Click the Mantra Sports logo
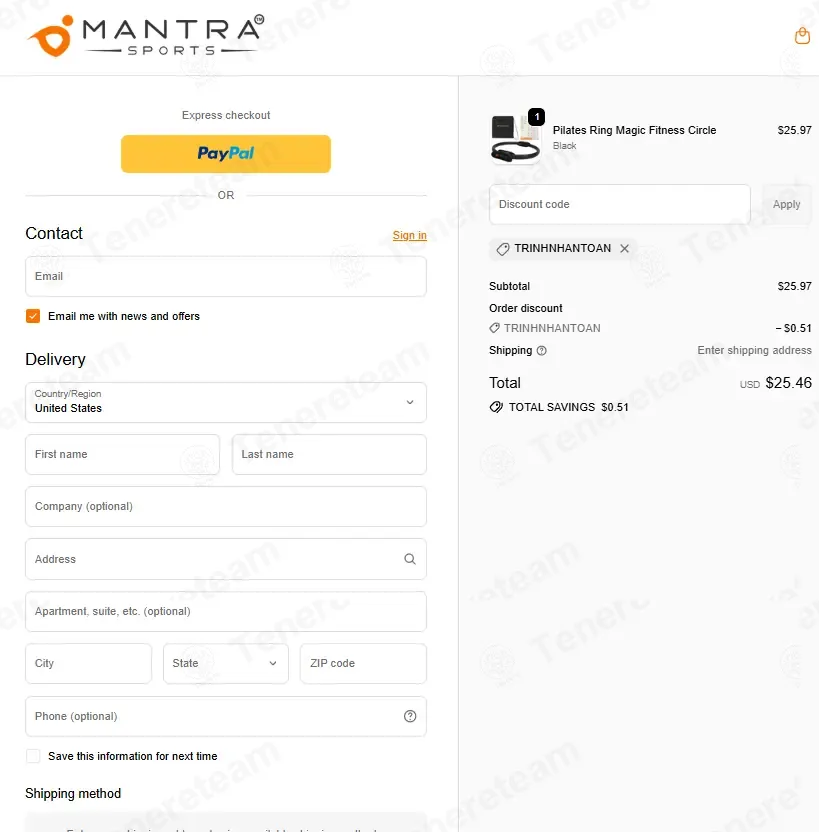The image size is (819, 832). click(x=146, y=36)
